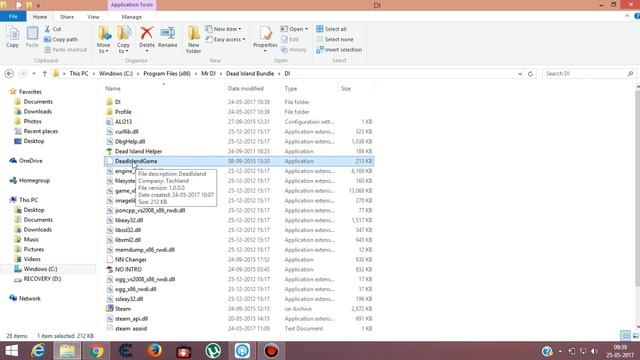Click into the Search DI box
Screen dimensions: 640x360
point(589,74)
